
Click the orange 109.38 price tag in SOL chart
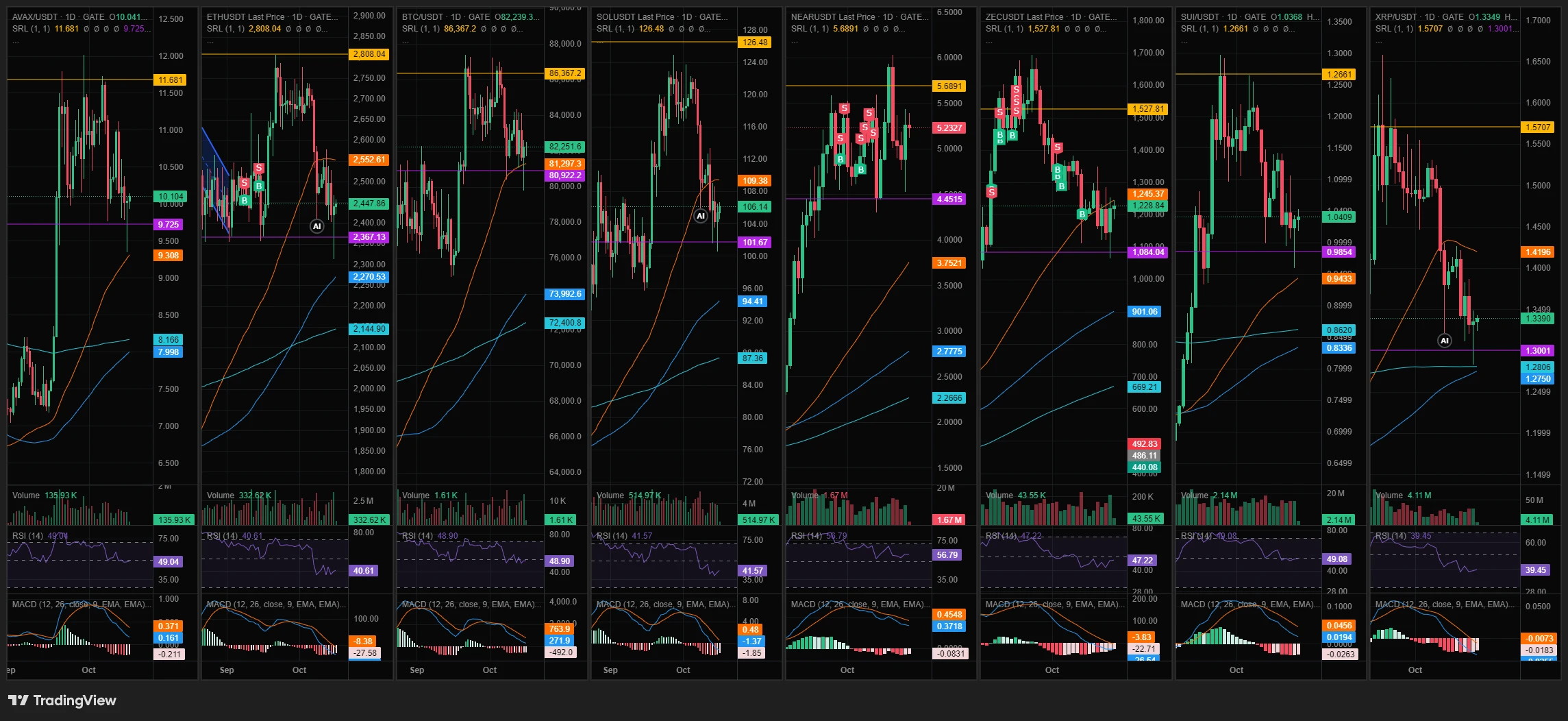point(755,181)
